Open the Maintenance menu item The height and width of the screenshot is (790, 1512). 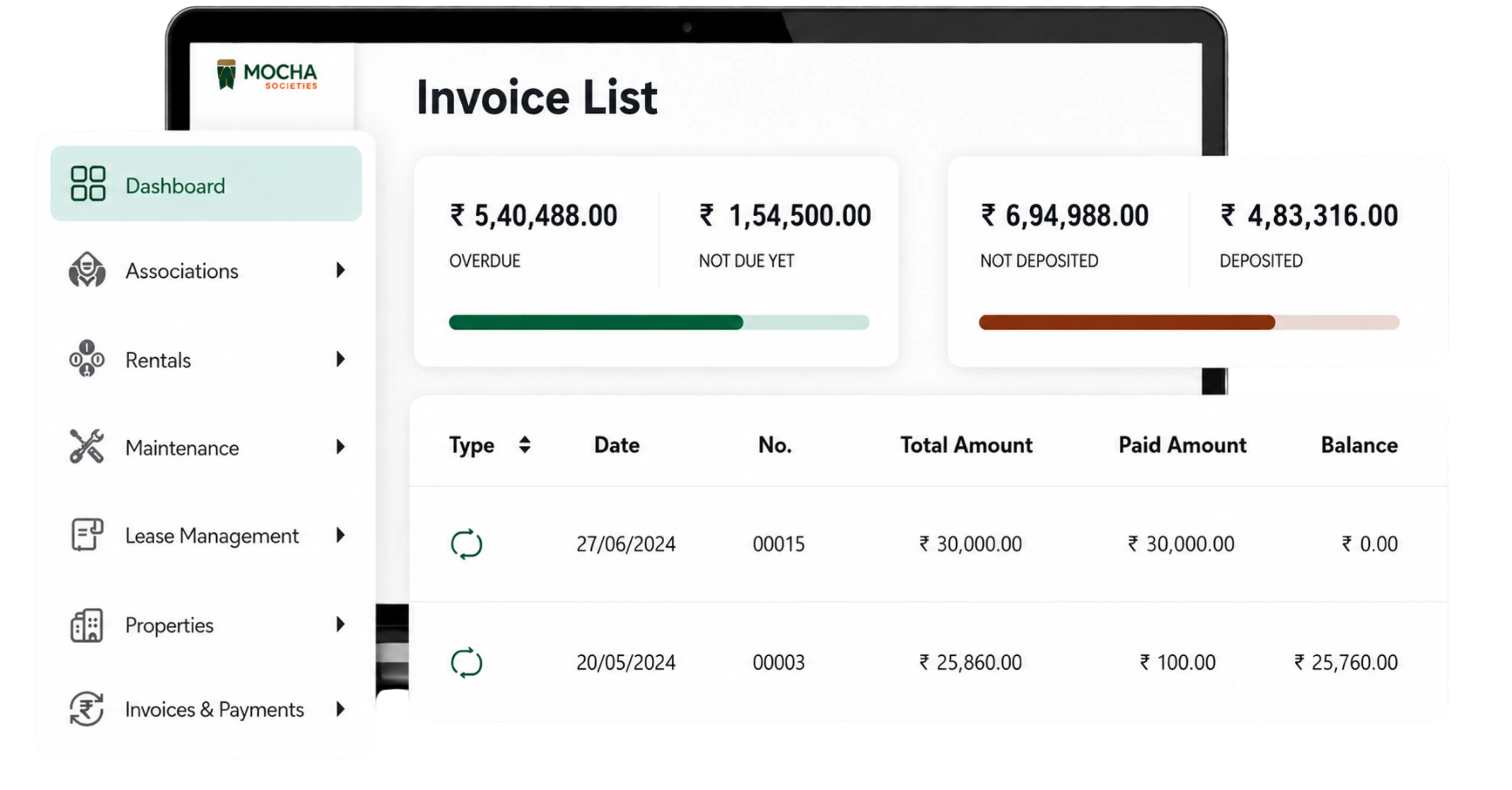pyautogui.click(x=206, y=447)
